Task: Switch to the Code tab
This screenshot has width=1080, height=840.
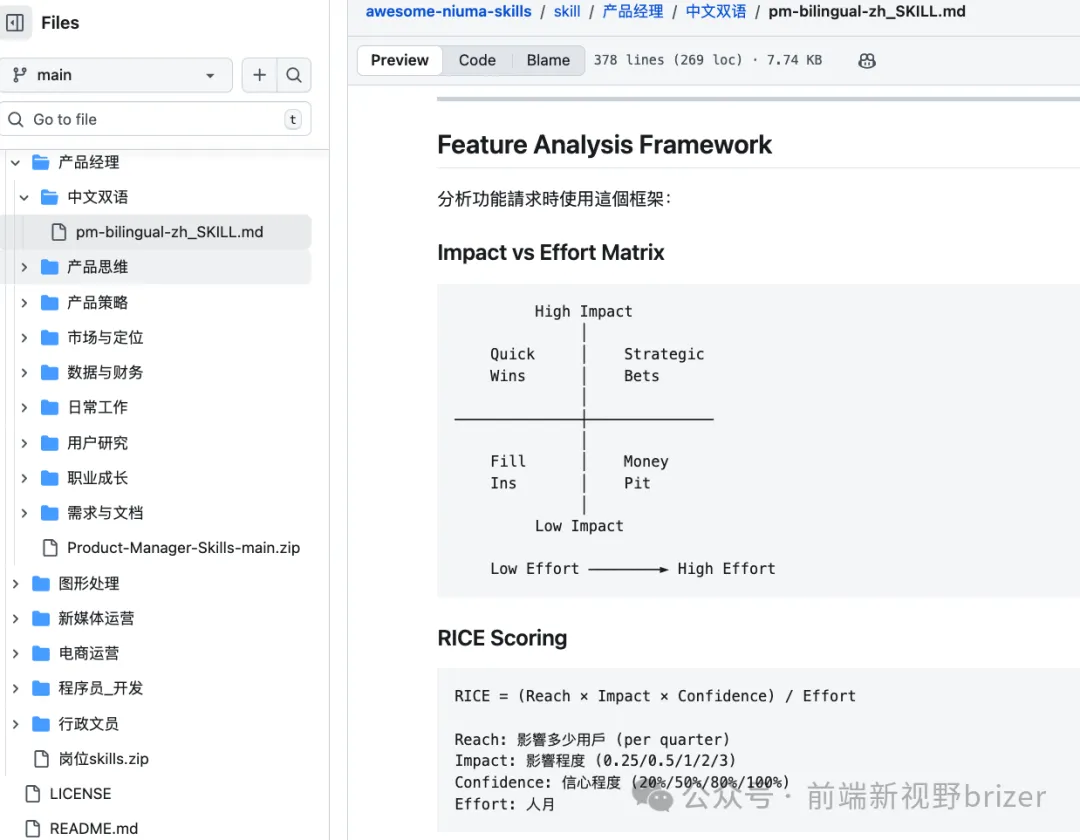Action: pyautogui.click(x=477, y=60)
